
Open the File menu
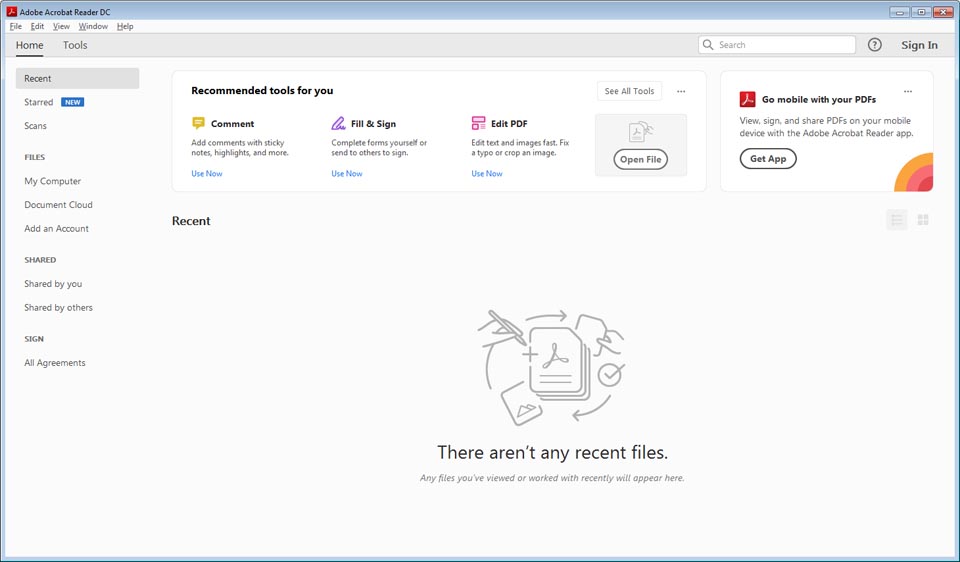16,26
